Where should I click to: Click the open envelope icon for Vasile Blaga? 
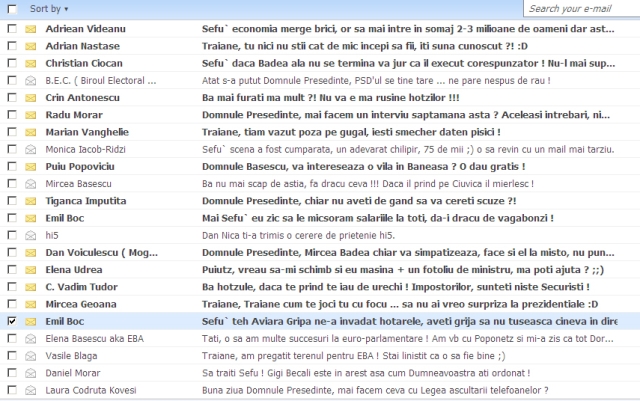[30, 355]
